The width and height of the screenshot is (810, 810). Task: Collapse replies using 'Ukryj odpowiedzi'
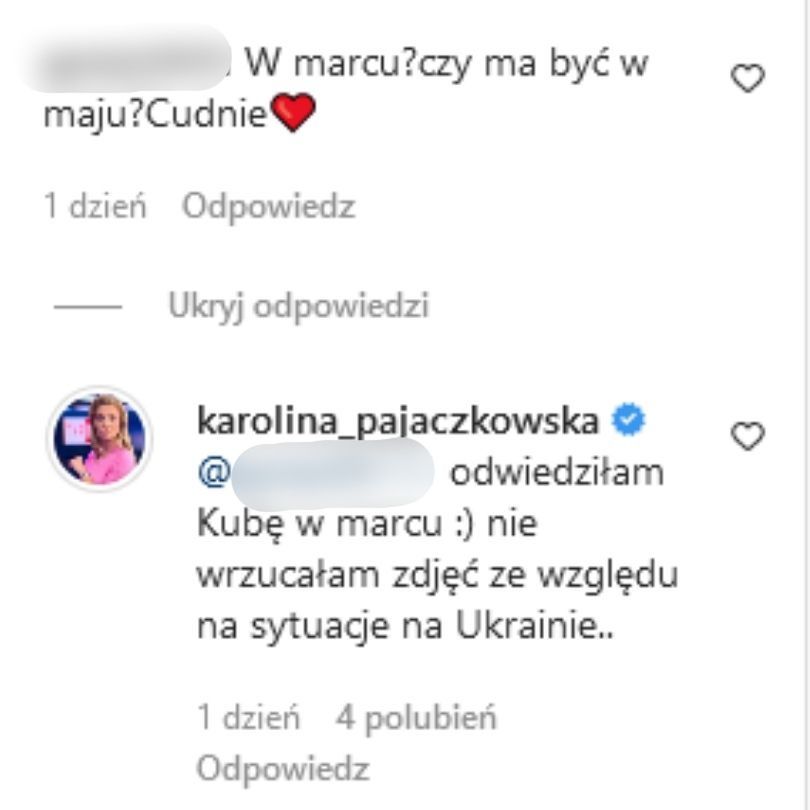299,305
